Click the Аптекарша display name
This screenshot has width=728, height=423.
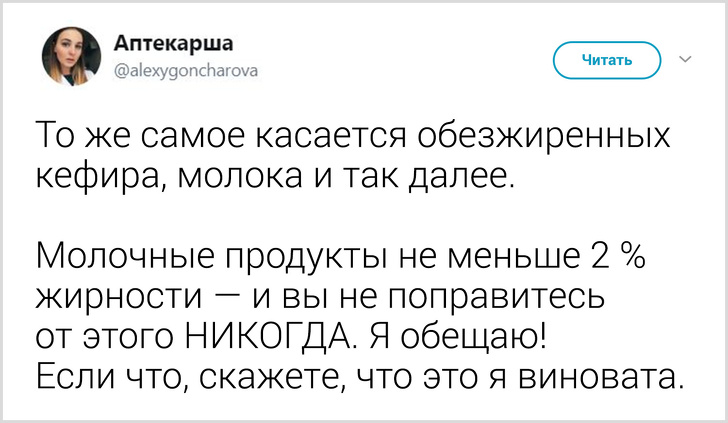(175, 42)
